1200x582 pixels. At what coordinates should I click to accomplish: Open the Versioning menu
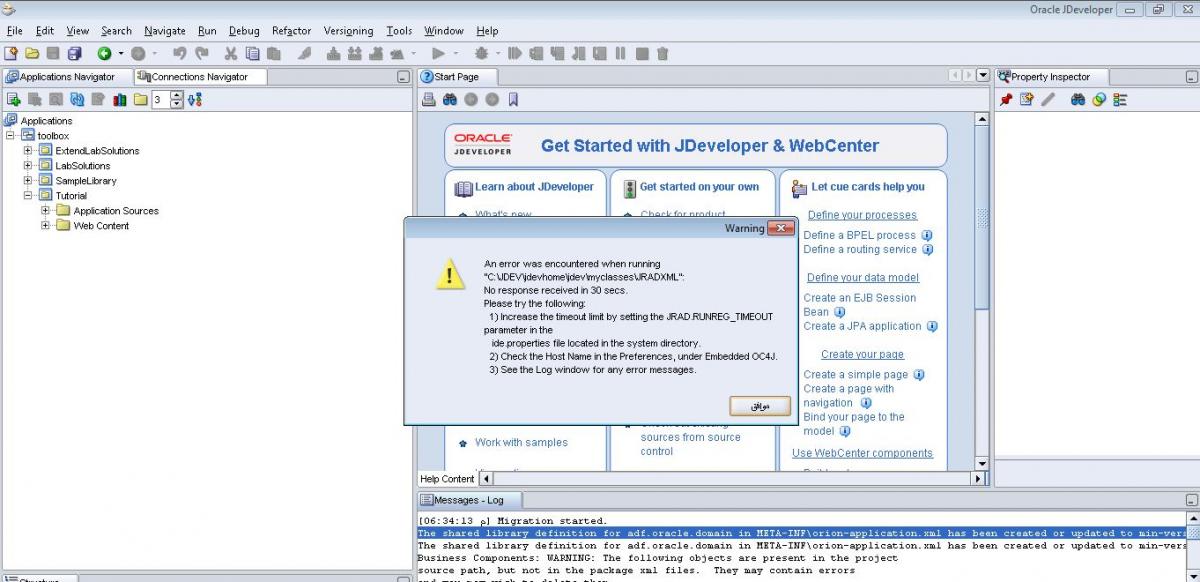(x=349, y=31)
